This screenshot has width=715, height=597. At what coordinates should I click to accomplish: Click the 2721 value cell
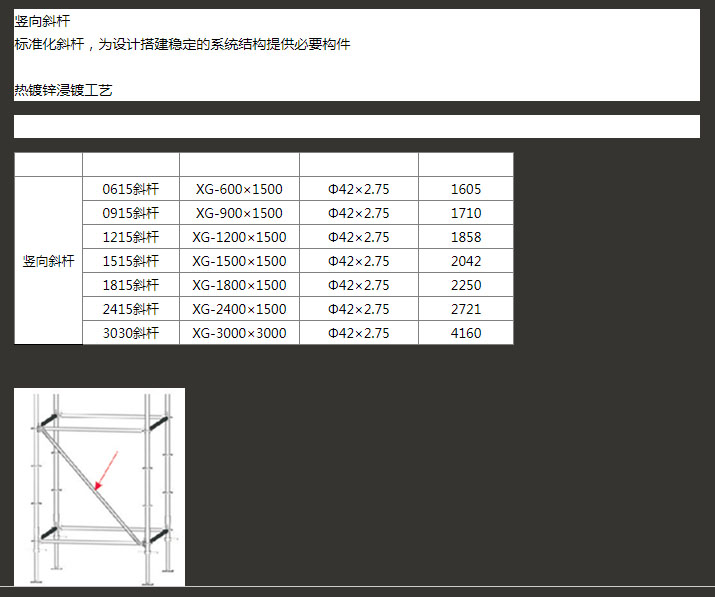pos(466,309)
